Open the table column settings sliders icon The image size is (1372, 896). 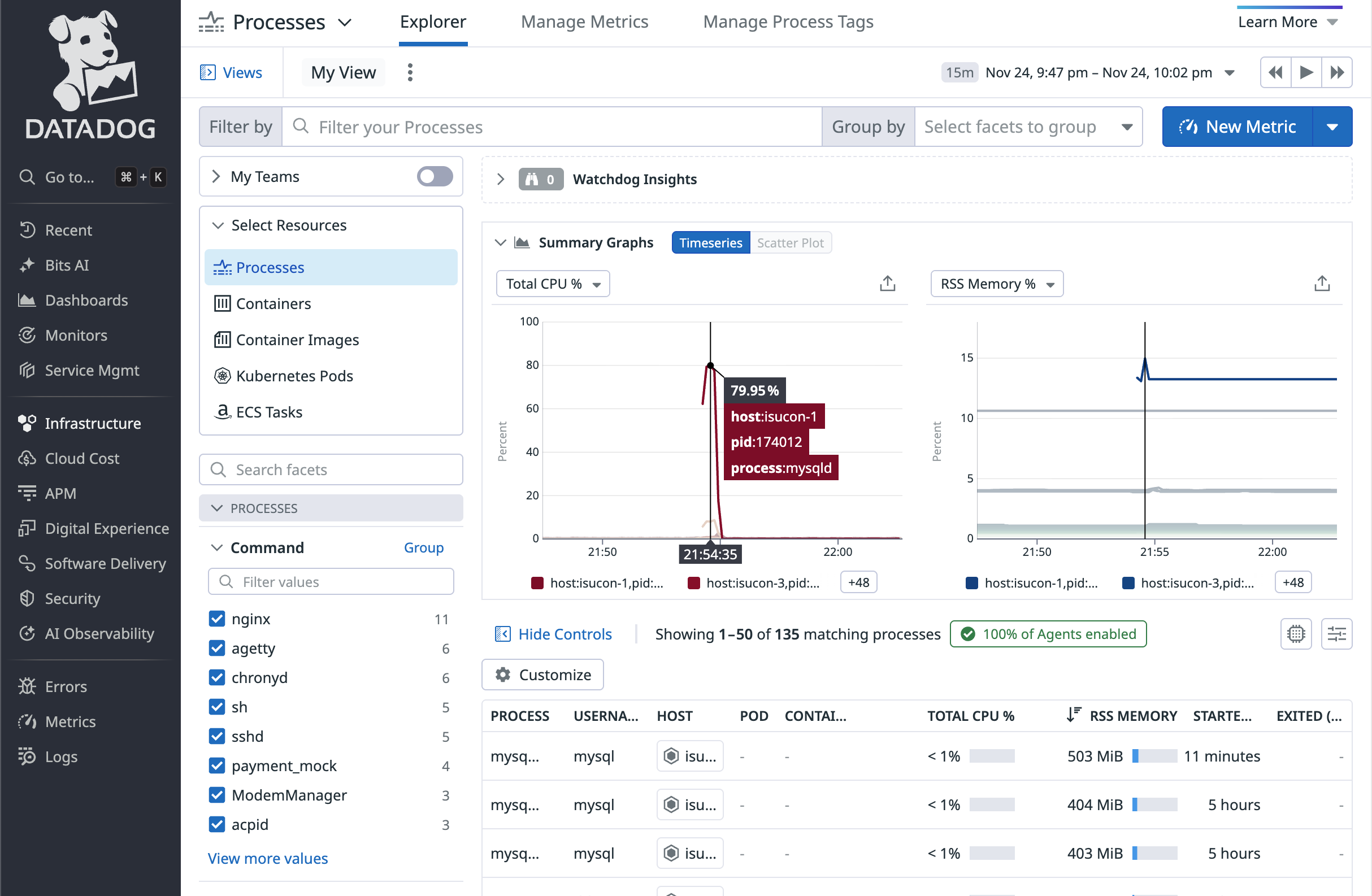[1336, 634]
